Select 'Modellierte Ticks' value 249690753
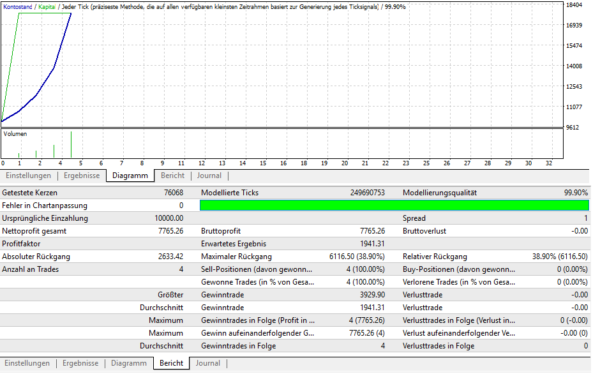The height and width of the screenshot is (381, 600). 367,193
